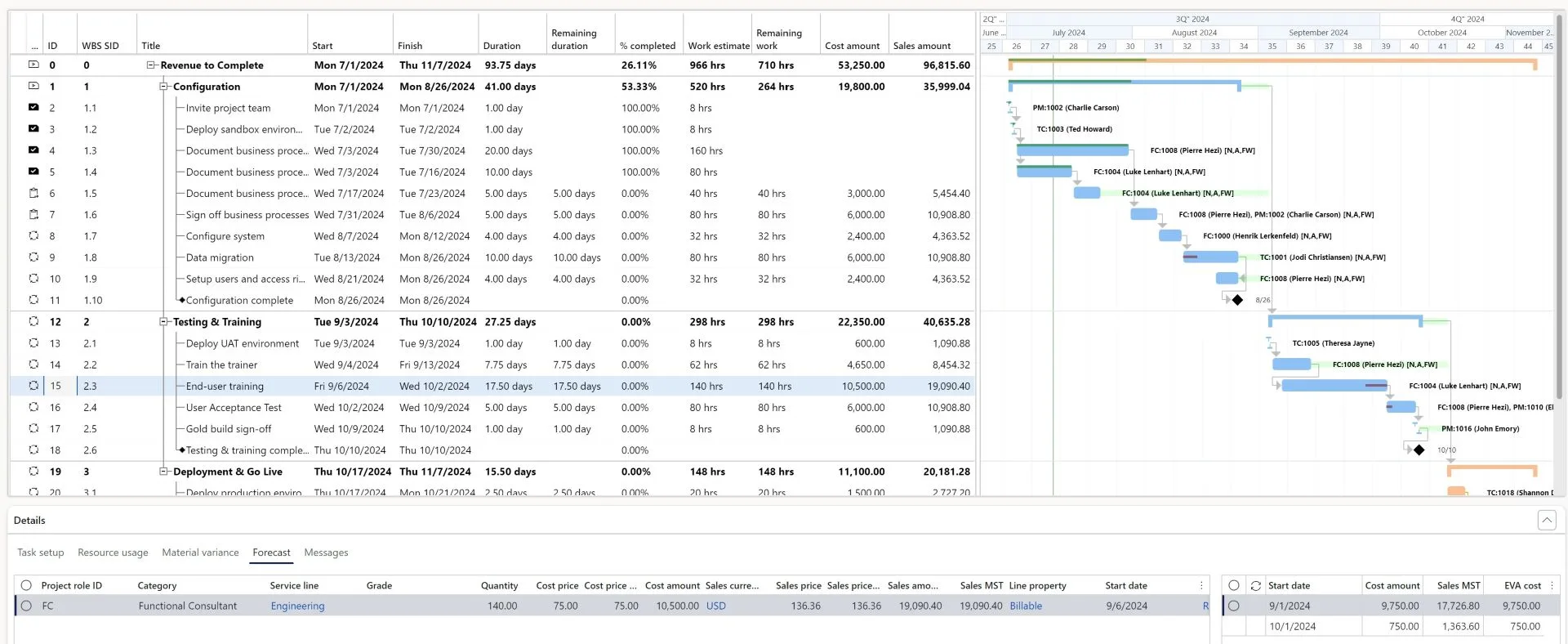This screenshot has width=1568, height=644.
Task: Collapse the Testing & Training task group
Action: [x=163, y=322]
